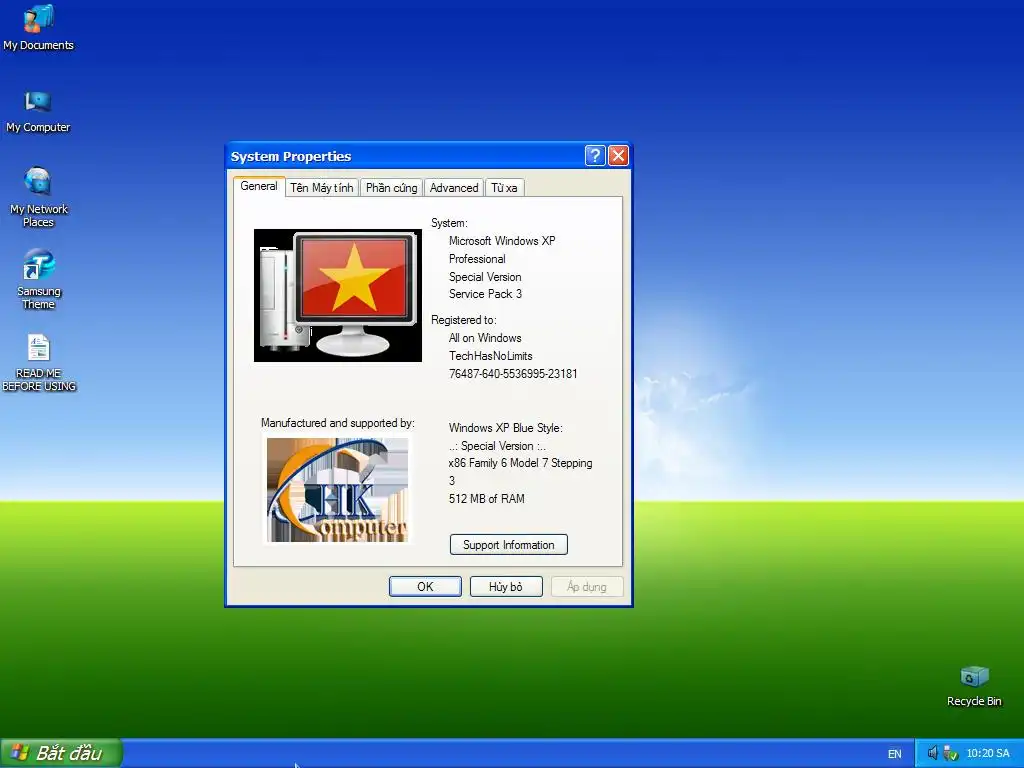Click the Áp dụng button

586,586
